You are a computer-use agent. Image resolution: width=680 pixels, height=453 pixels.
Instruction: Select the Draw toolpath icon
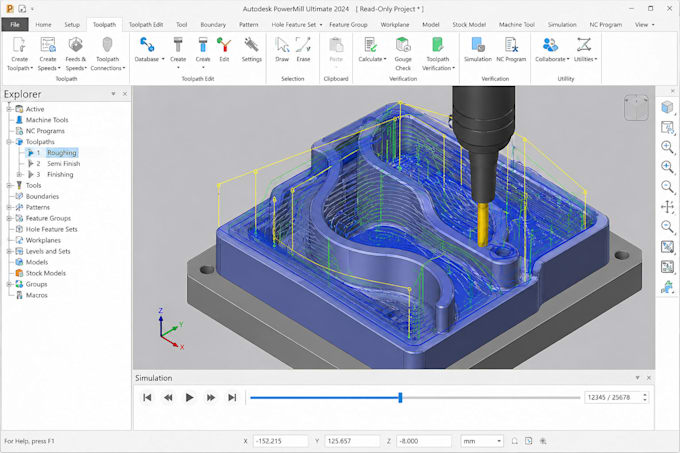[282, 45]
